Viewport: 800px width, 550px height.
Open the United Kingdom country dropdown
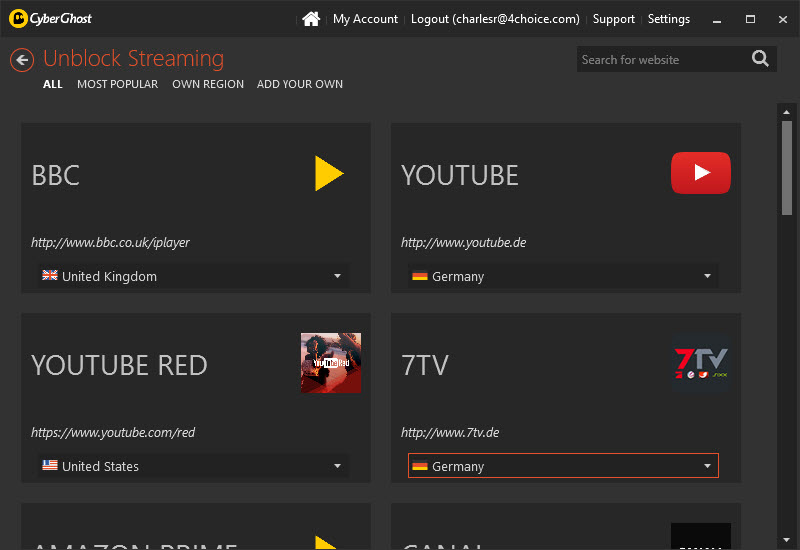coord(193,276)
